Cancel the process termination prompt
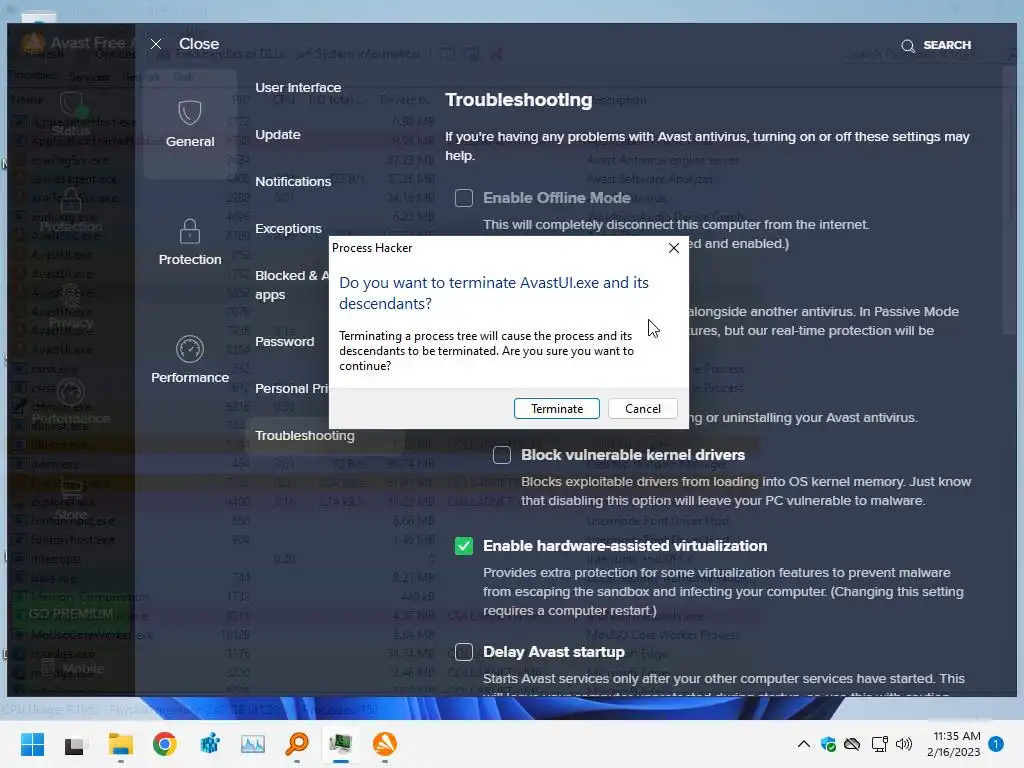Image resolution: width=1024 pixels, height=768 pixels. [643, 408]
